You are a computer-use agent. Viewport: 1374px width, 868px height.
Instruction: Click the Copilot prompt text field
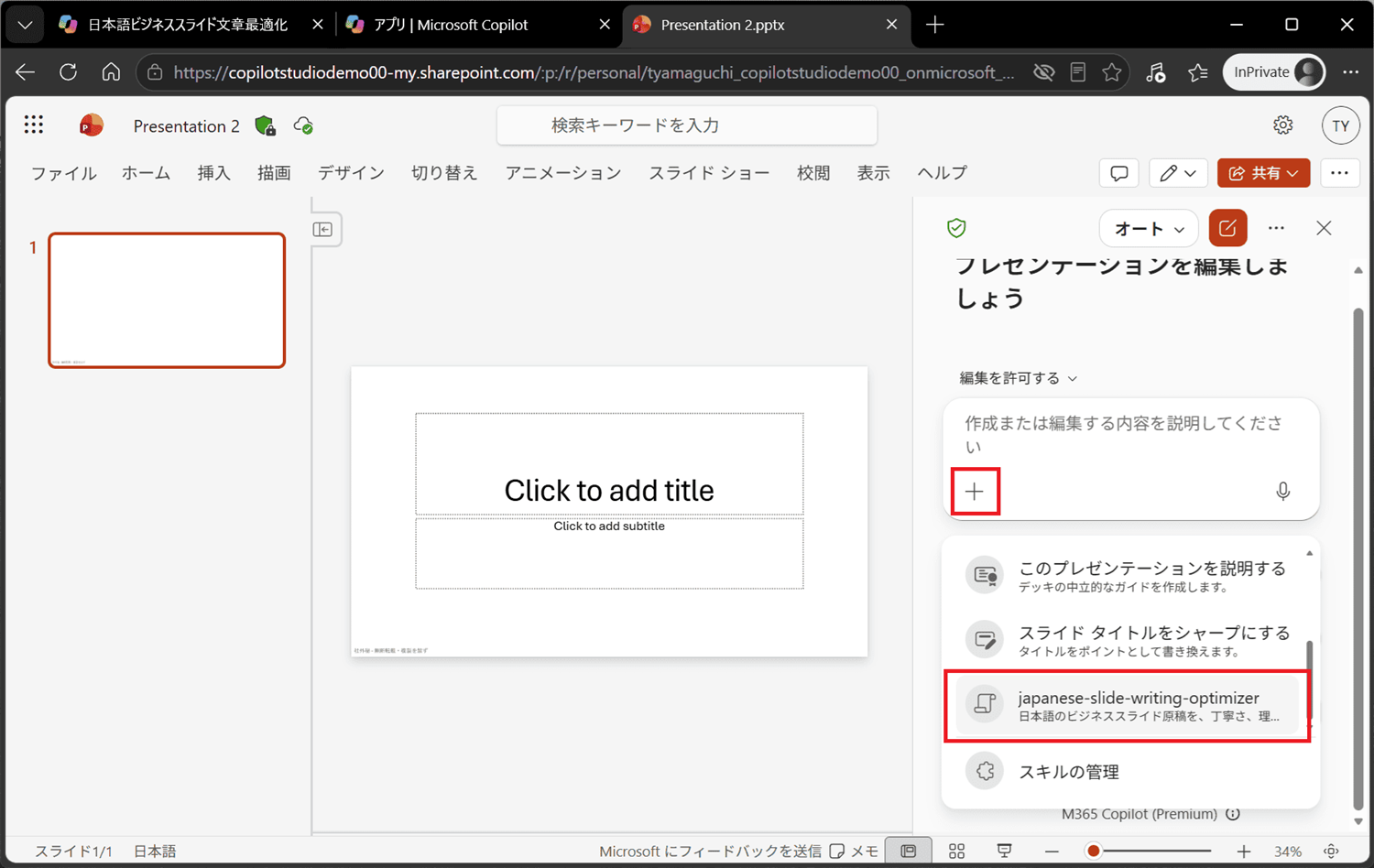(1124, 434)
